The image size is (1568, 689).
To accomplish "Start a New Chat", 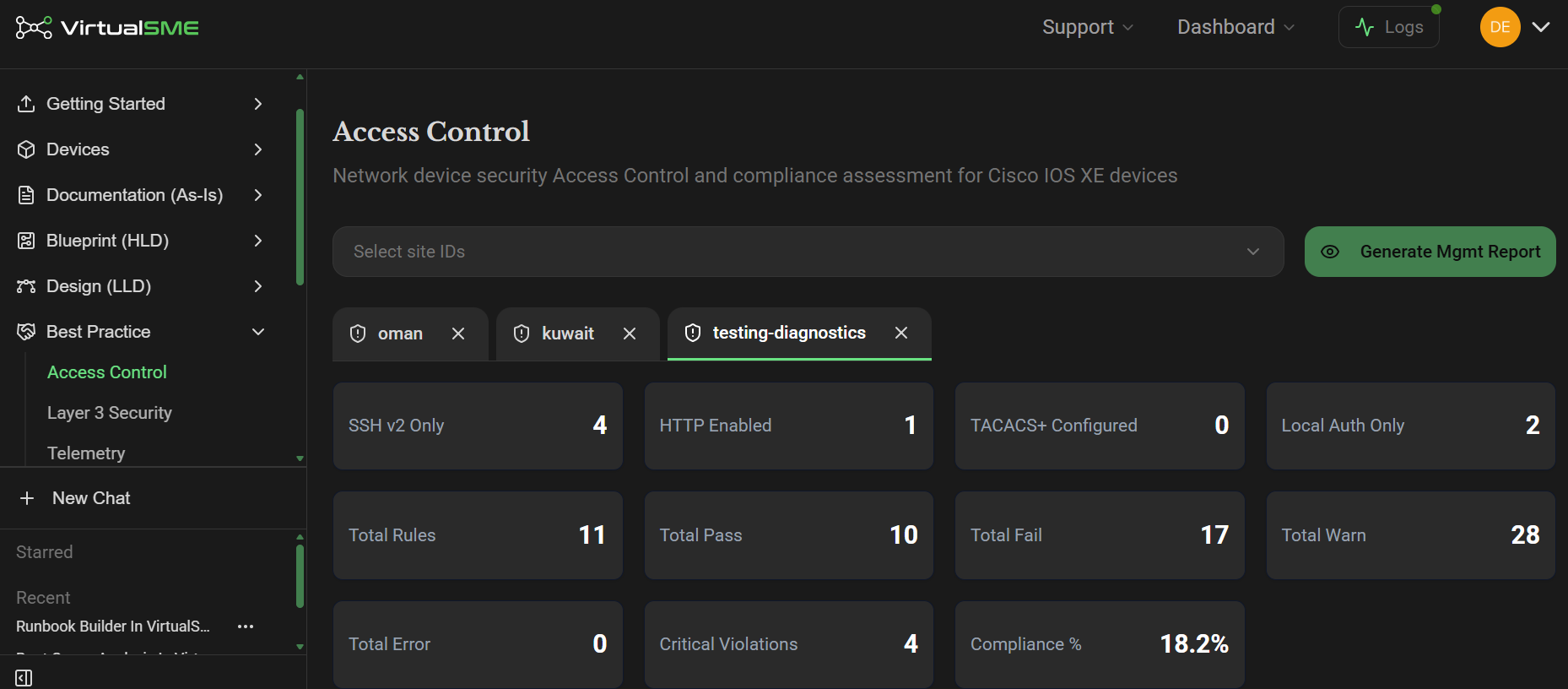I will coord(91,498).
